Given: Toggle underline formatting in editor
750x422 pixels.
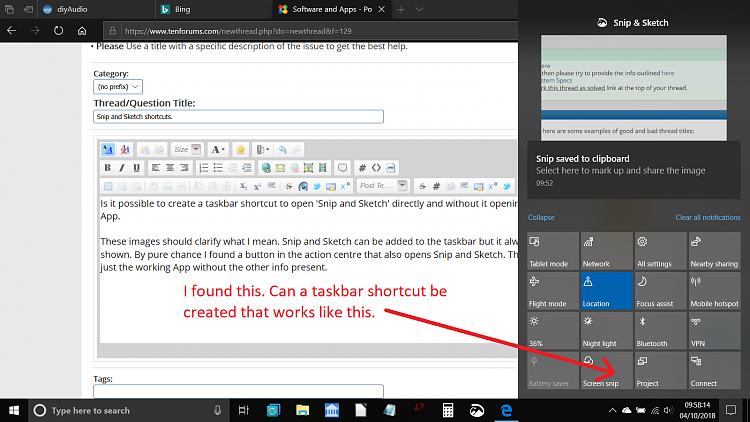Looking at the screenshot, I should tap(136, 168).
